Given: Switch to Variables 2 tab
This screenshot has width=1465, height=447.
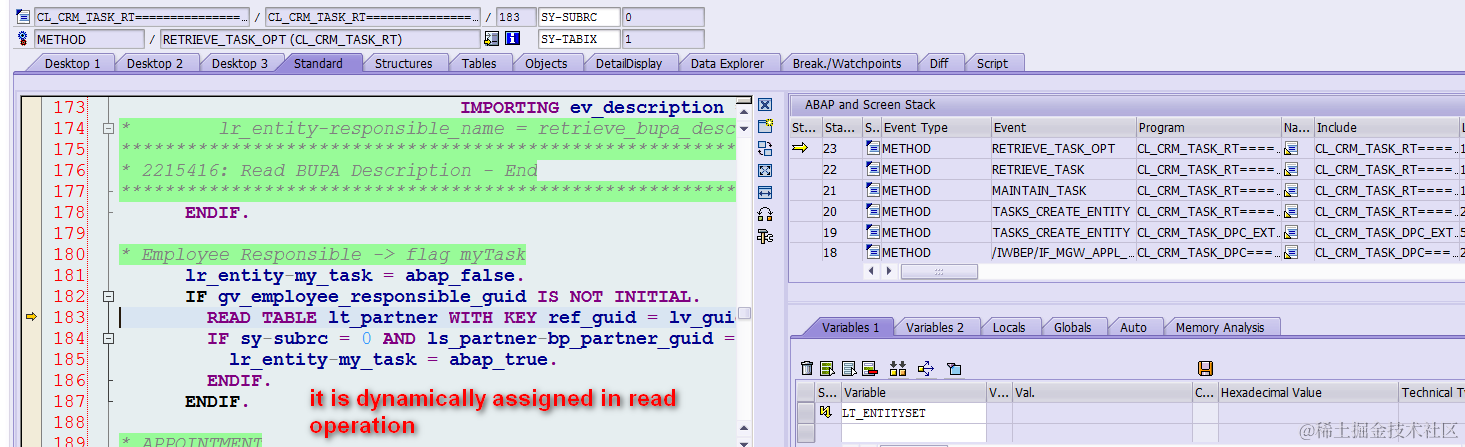Looking at the screenshot, I should (x=935, y=327).
